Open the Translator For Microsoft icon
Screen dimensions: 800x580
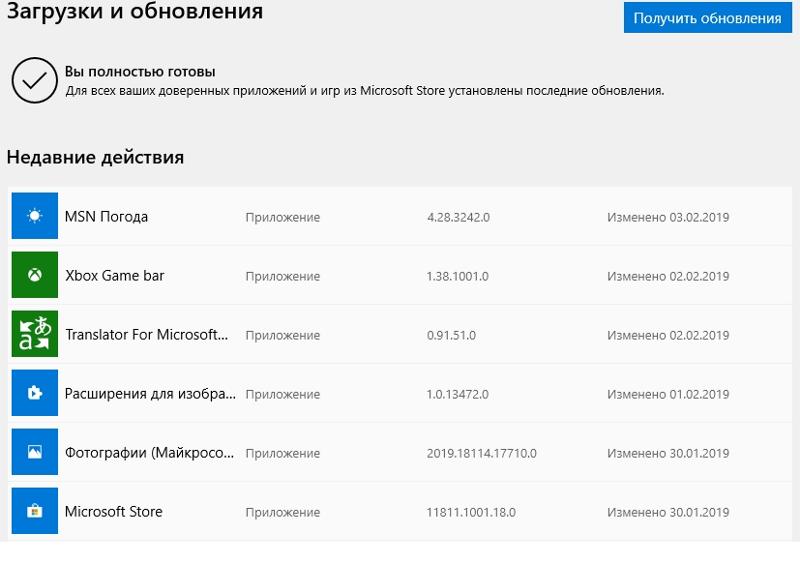[x=35, y=334]
